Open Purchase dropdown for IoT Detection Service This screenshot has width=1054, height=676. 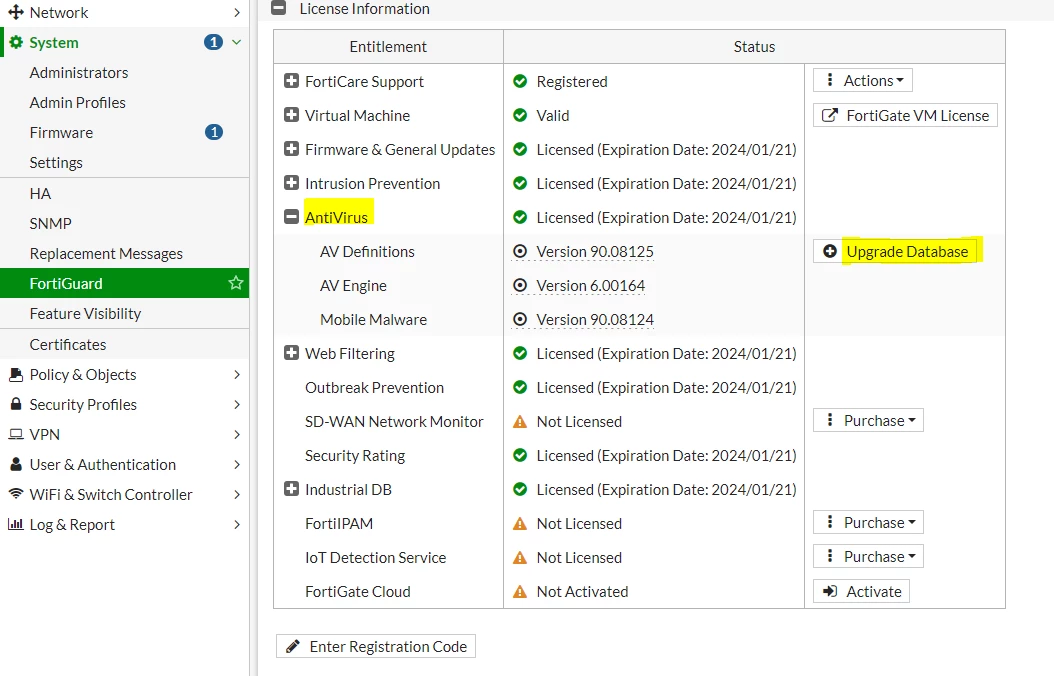pos(868,556)
